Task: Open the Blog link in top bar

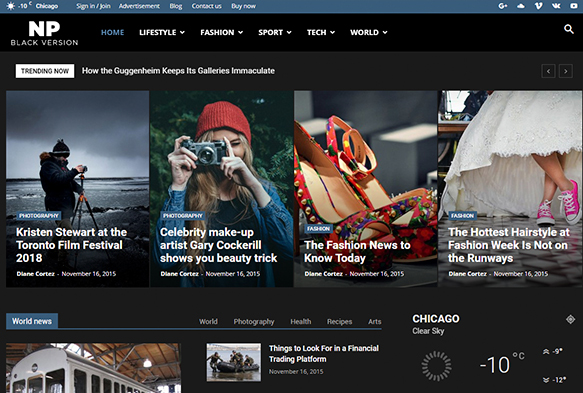Action: [x=175, y=6]
